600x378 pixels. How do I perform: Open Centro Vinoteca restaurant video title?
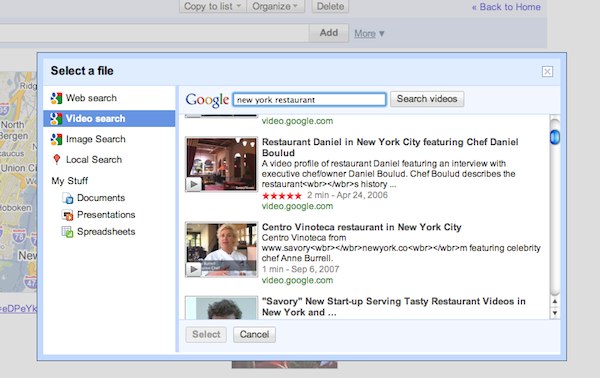[362, 227]
